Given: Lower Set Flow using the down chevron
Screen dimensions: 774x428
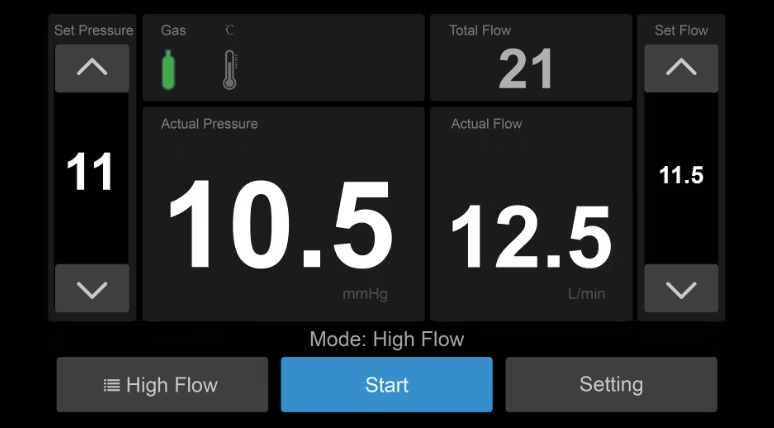Looking at the screenshot, I should pos(681,289).
